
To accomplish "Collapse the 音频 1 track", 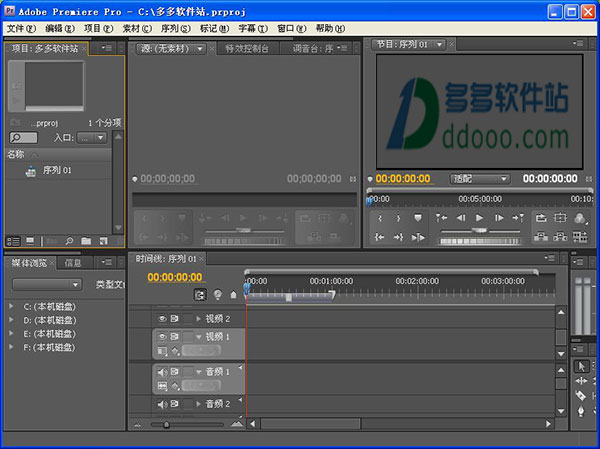I will [x=199, y=372].
